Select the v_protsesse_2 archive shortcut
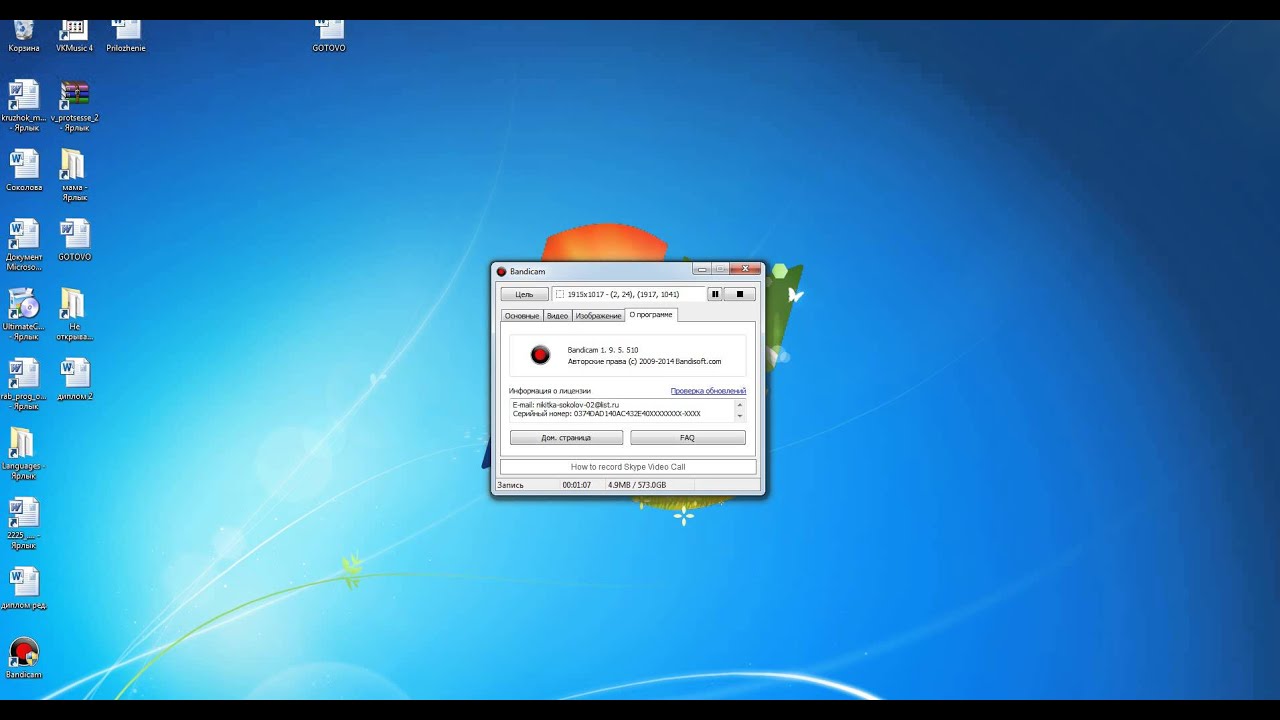This screenshot has width=1280, height=720. click(75, 107)
